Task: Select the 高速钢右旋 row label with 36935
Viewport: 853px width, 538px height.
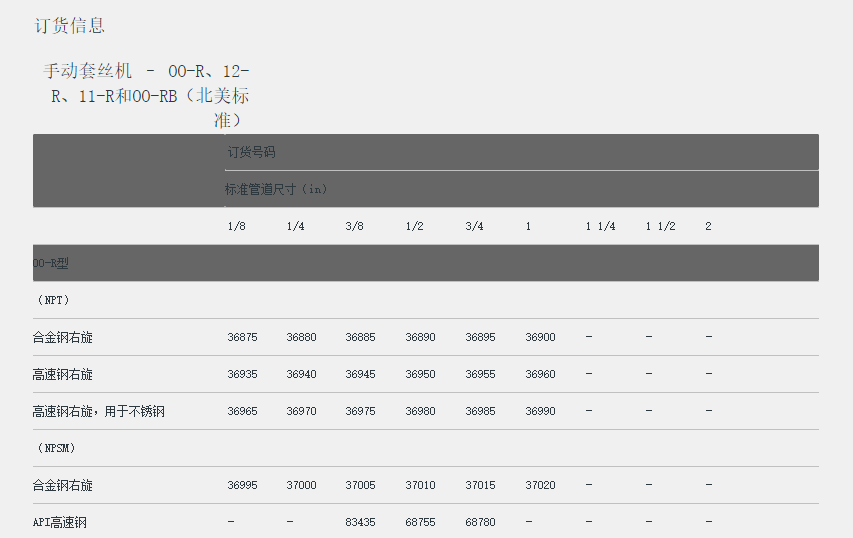Action: point(62,375)
